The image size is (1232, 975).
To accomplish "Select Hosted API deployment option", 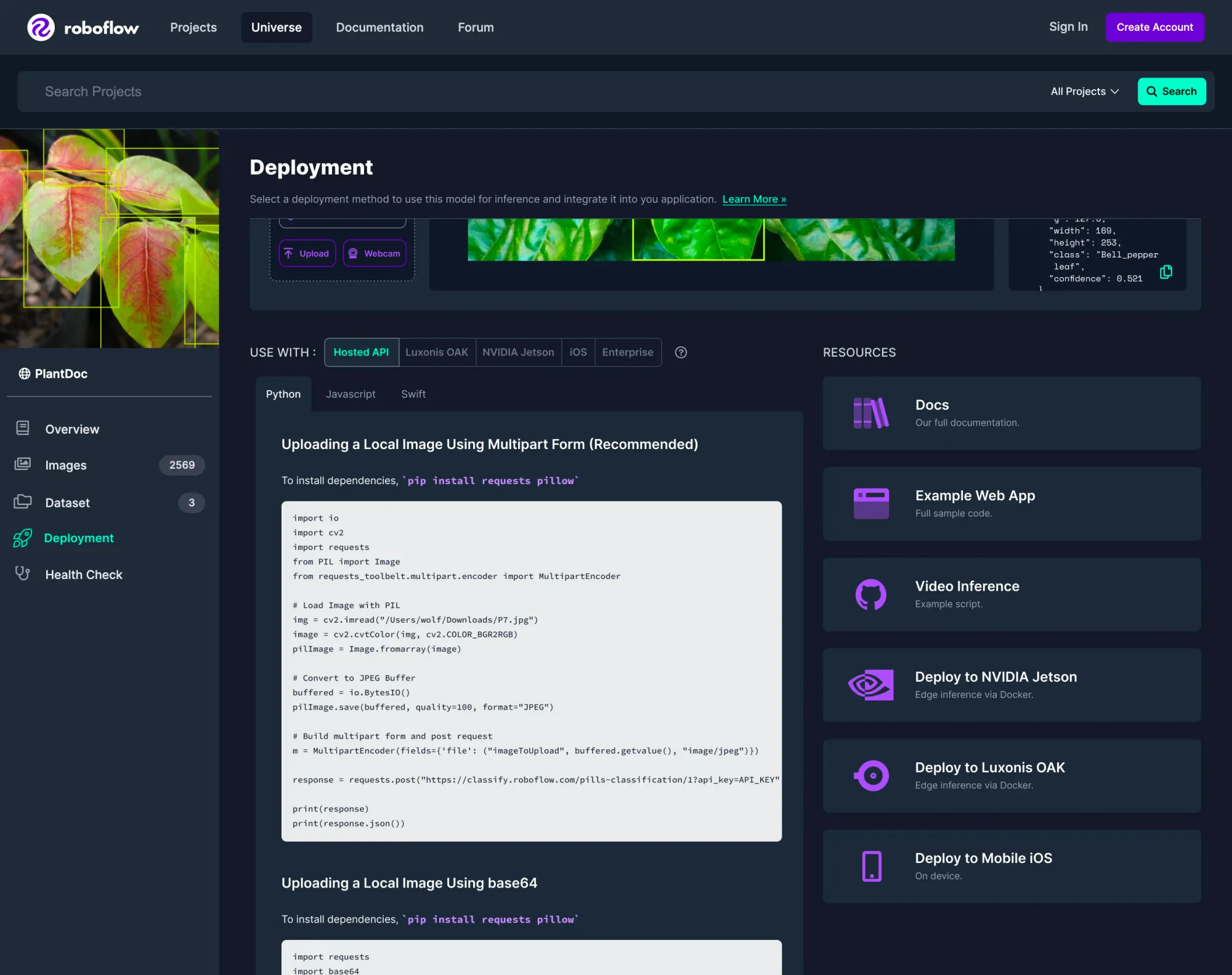I will (x=361, y=352).
